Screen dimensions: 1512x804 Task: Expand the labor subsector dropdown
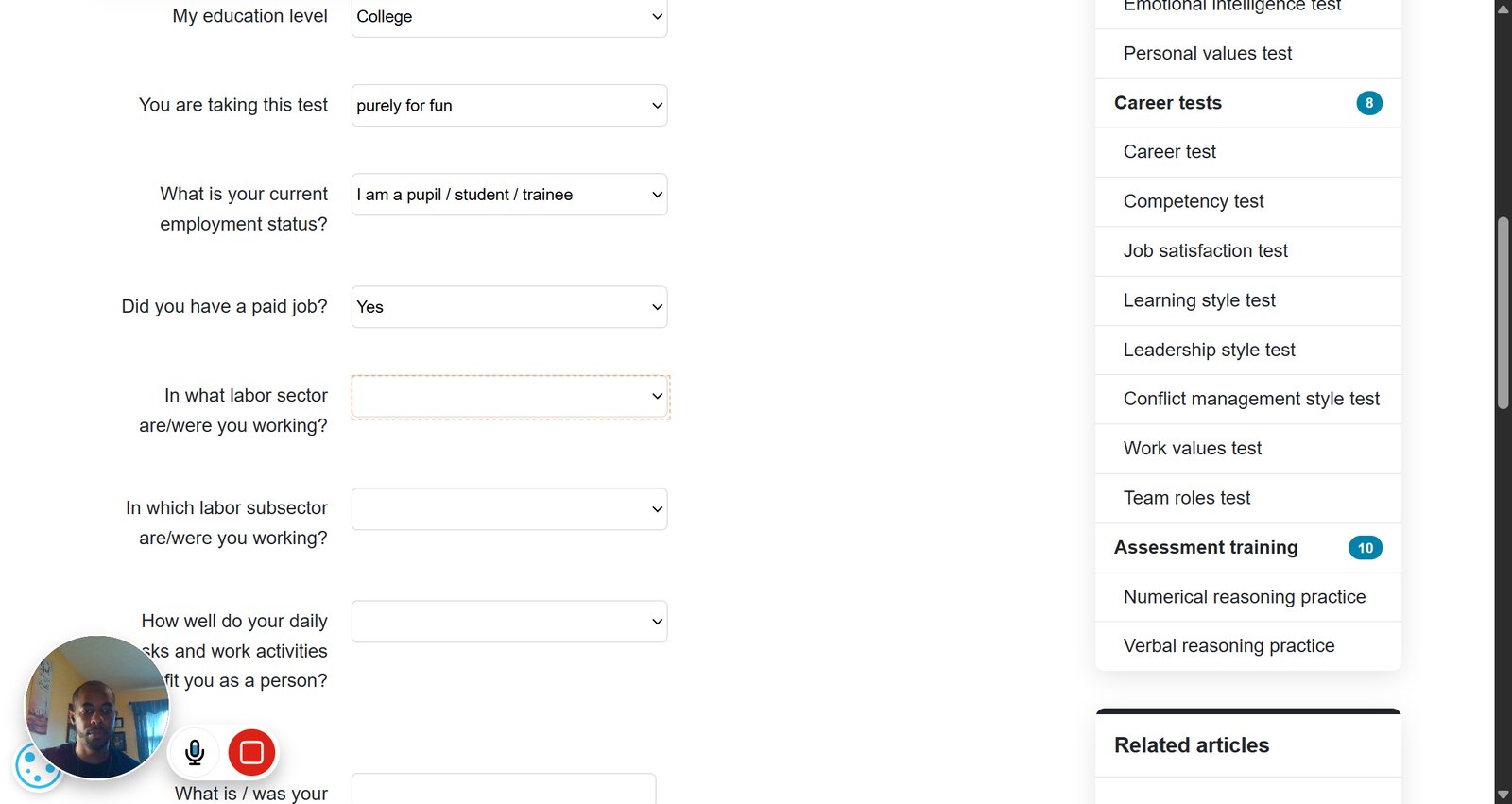pos(509,509)
